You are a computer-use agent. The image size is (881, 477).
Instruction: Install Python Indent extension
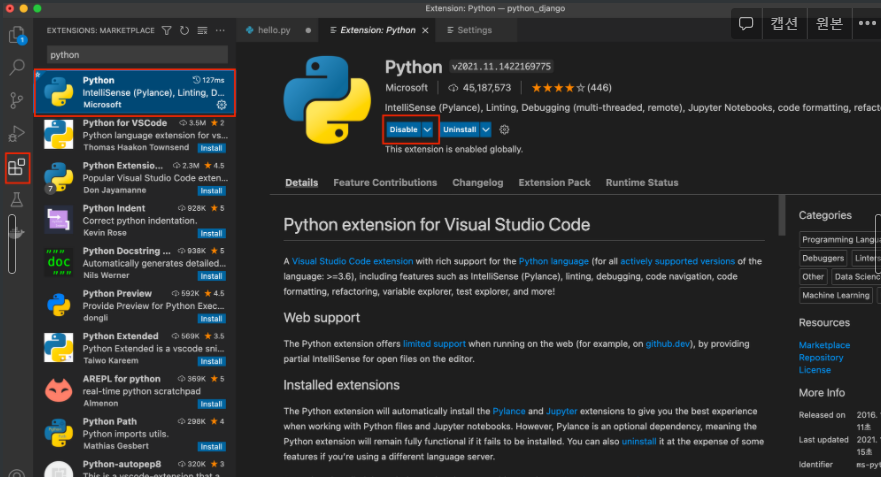211,234
